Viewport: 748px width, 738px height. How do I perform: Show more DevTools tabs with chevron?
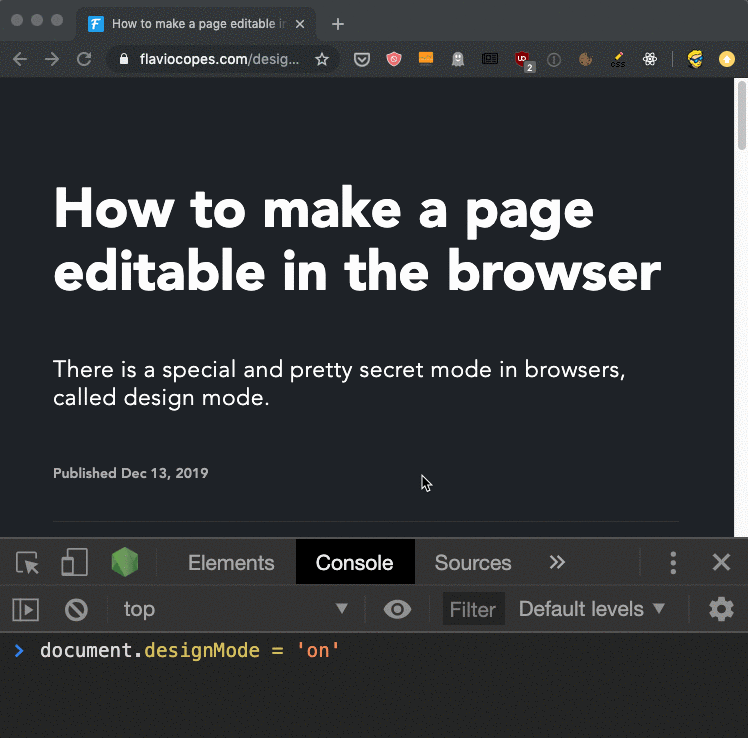coord(558,562)
